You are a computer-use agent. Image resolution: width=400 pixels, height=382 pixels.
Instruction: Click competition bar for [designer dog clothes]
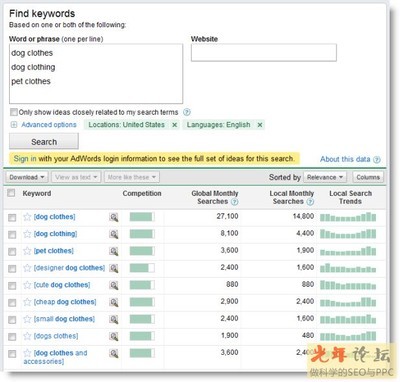coord(142,268)
